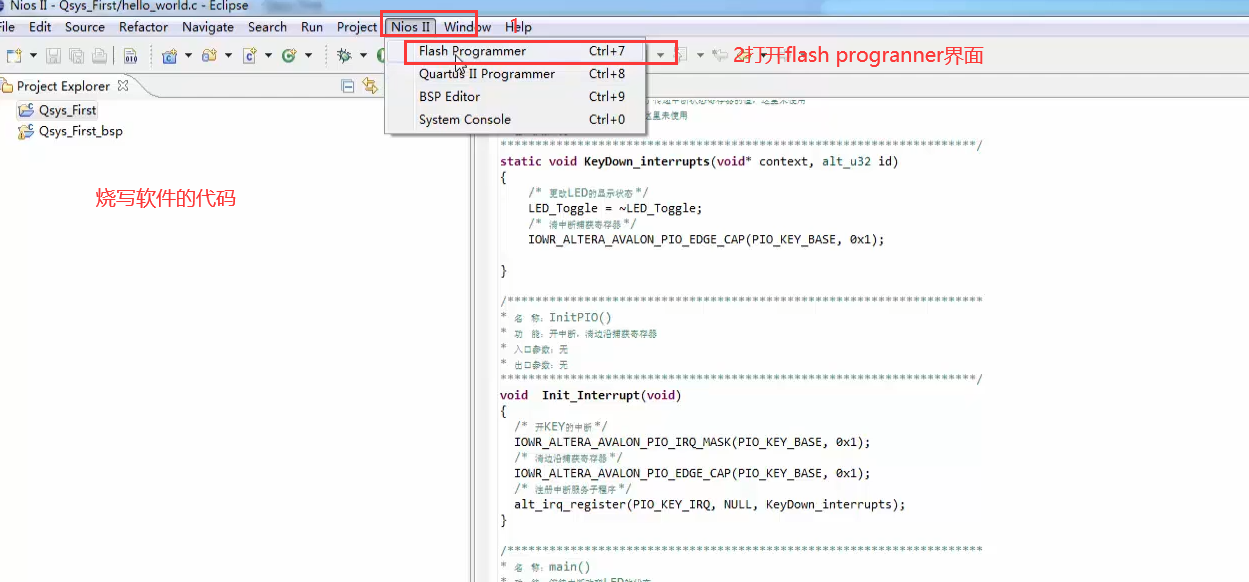Expand the Debug dropdown arrow
1249x582 pixels.
pyautogui.click(x=363, y=55)
